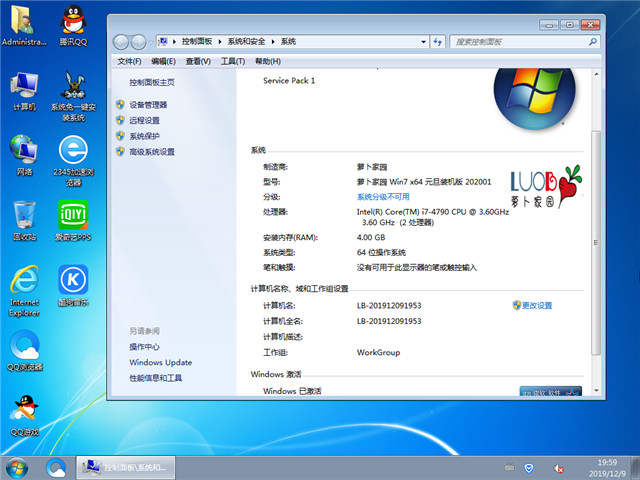
Task: Open 设备管理器 link
Action: 148,105
